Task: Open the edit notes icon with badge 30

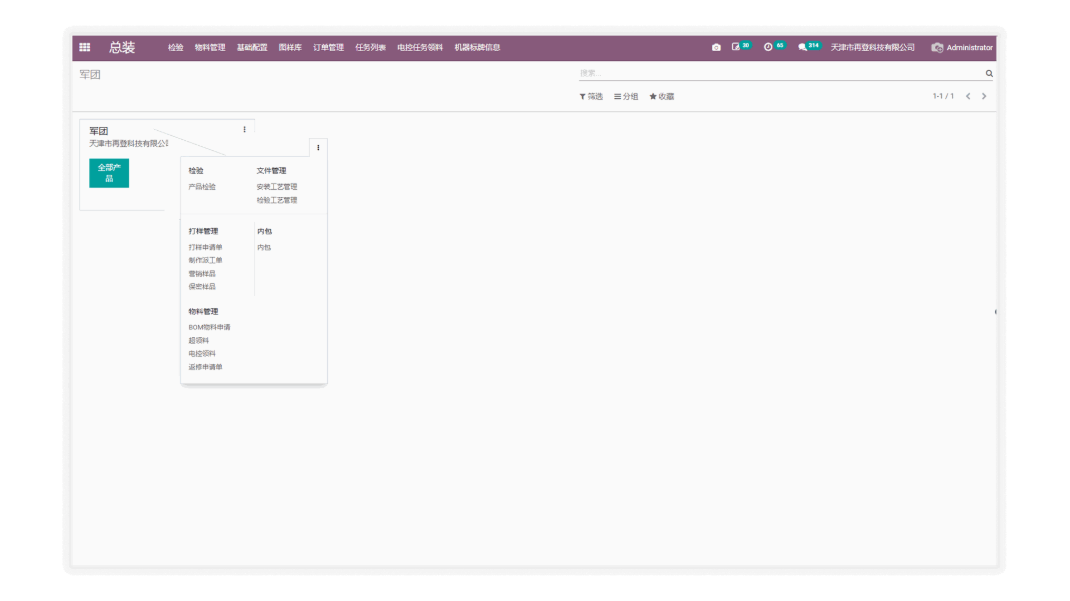Action: pyautogui.click(x=737, y=47)
